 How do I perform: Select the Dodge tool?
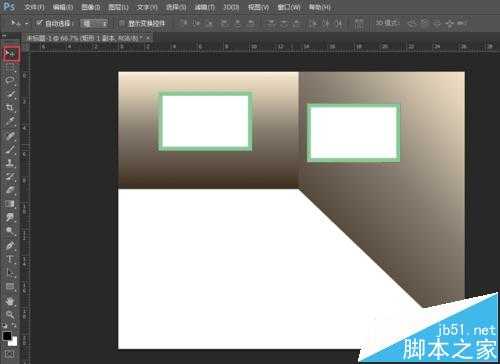tap(10, 231)
